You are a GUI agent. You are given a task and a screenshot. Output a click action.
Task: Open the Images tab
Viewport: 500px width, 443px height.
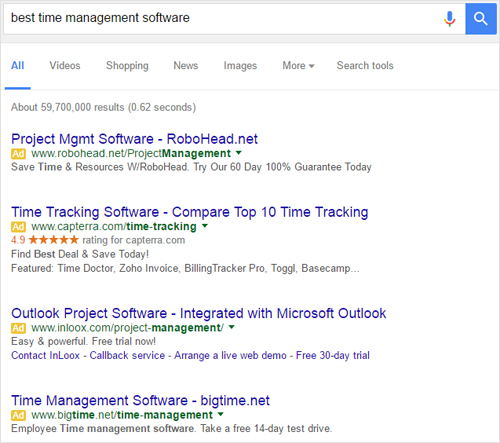pos(240,66)
